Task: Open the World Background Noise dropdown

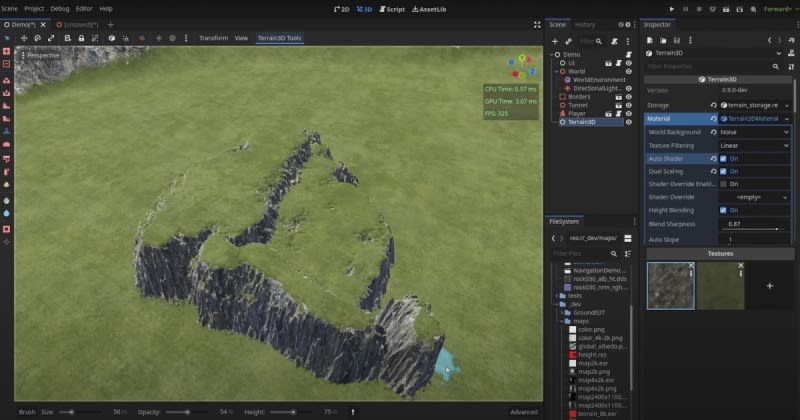Action: point(753,132)
